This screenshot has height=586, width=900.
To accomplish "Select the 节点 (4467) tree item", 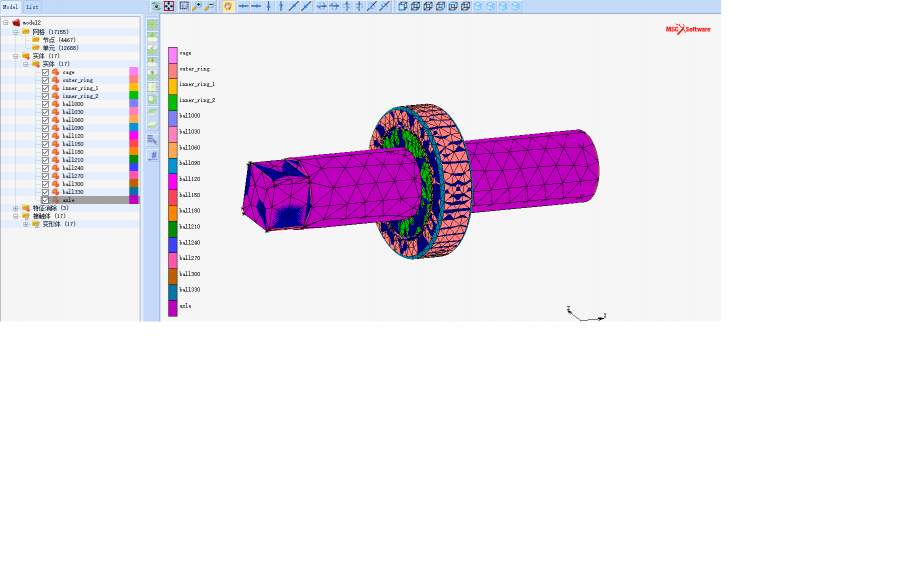I will click(59, 40).
